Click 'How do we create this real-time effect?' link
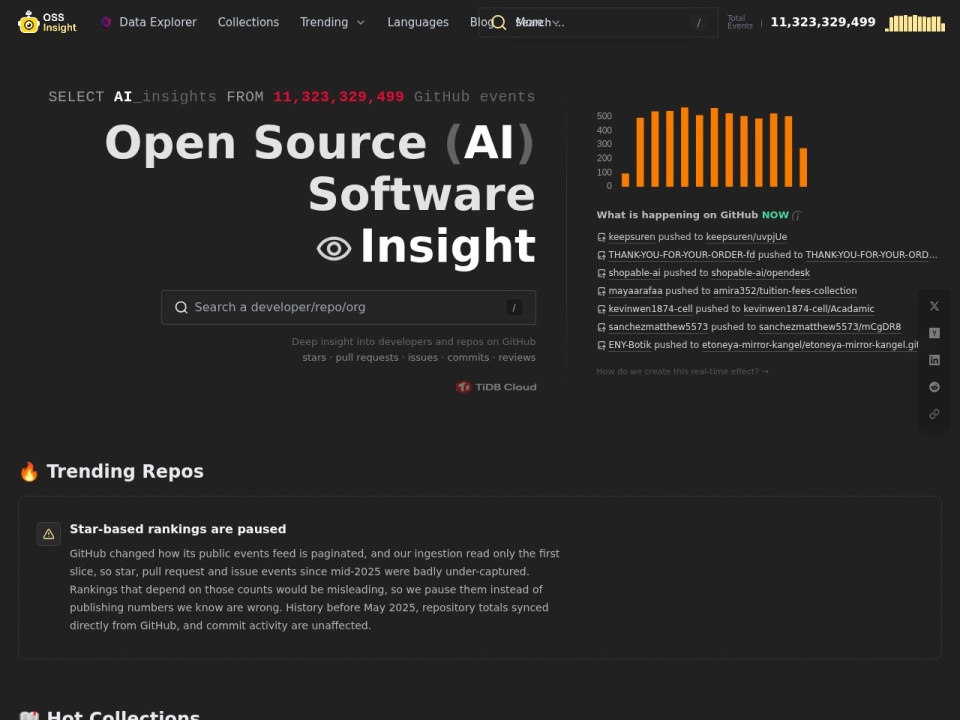Viewport: 960px width, 720px height. point(682,372)
